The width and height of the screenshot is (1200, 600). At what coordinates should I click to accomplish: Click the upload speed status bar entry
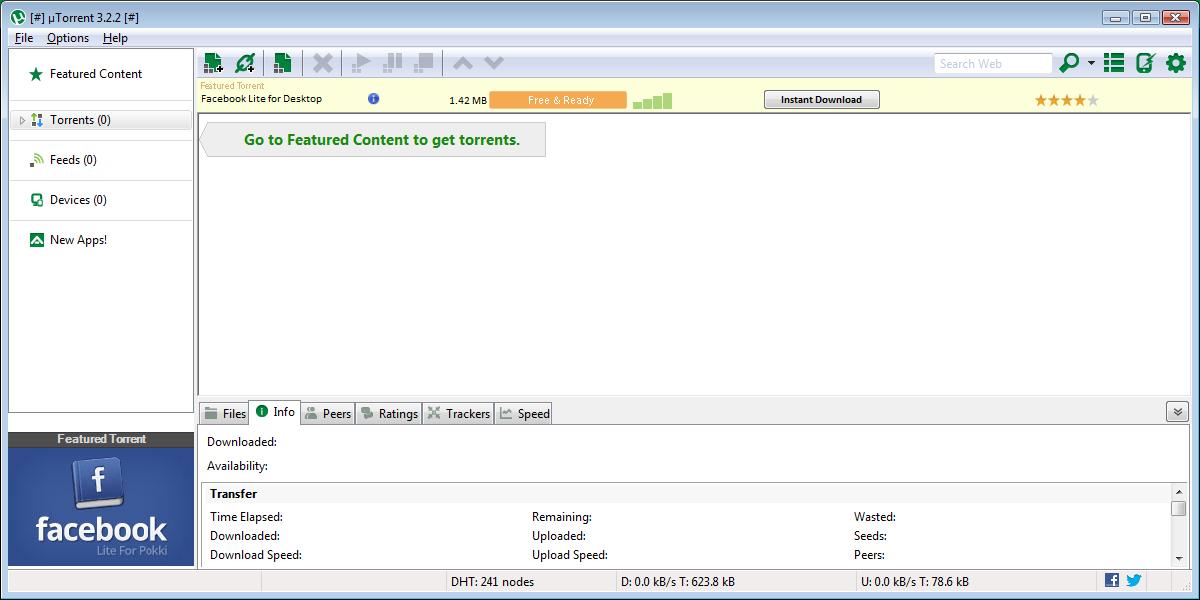click(914, 581)
